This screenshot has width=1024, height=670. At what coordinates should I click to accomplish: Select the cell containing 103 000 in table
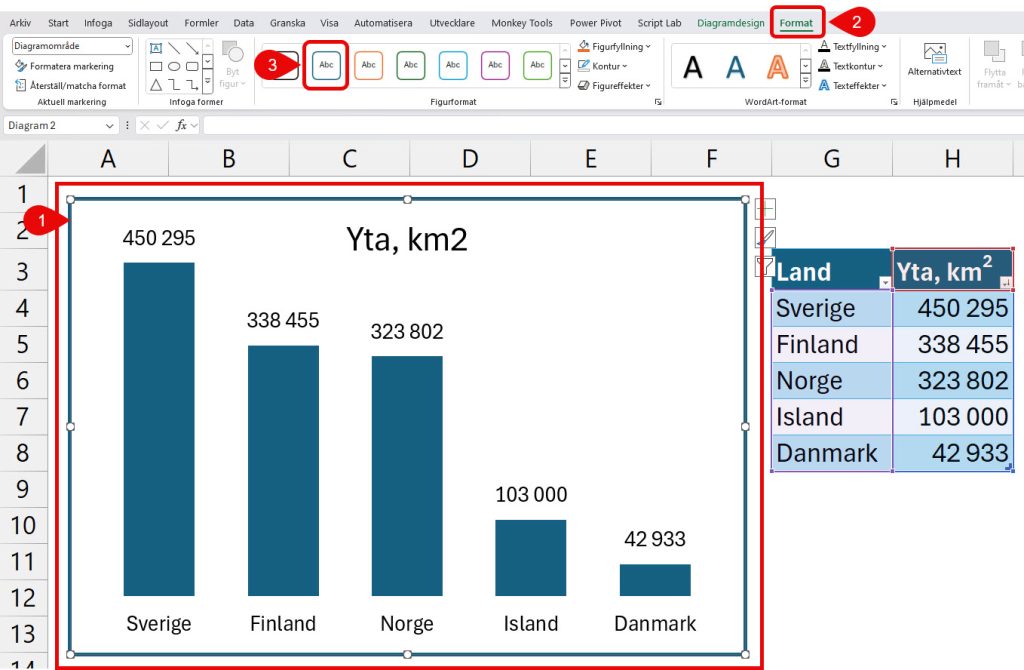click(x=952, y=417)
